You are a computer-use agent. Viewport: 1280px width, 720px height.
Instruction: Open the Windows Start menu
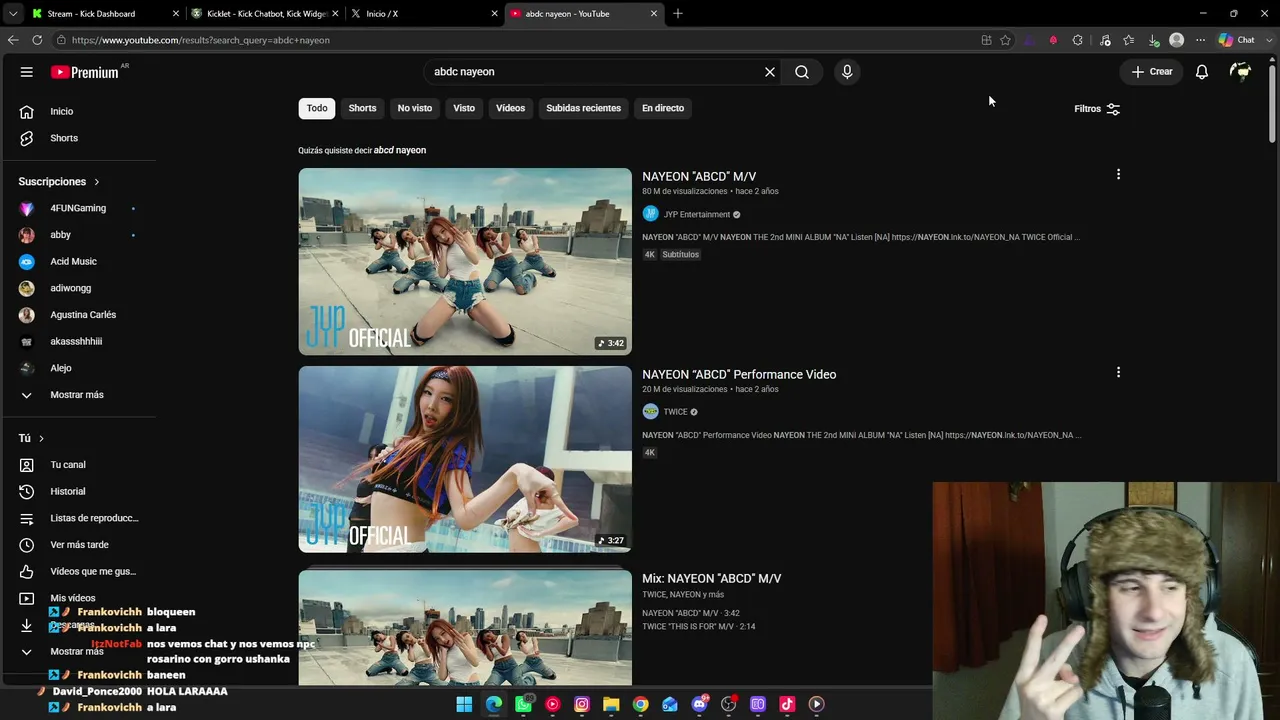464,704
